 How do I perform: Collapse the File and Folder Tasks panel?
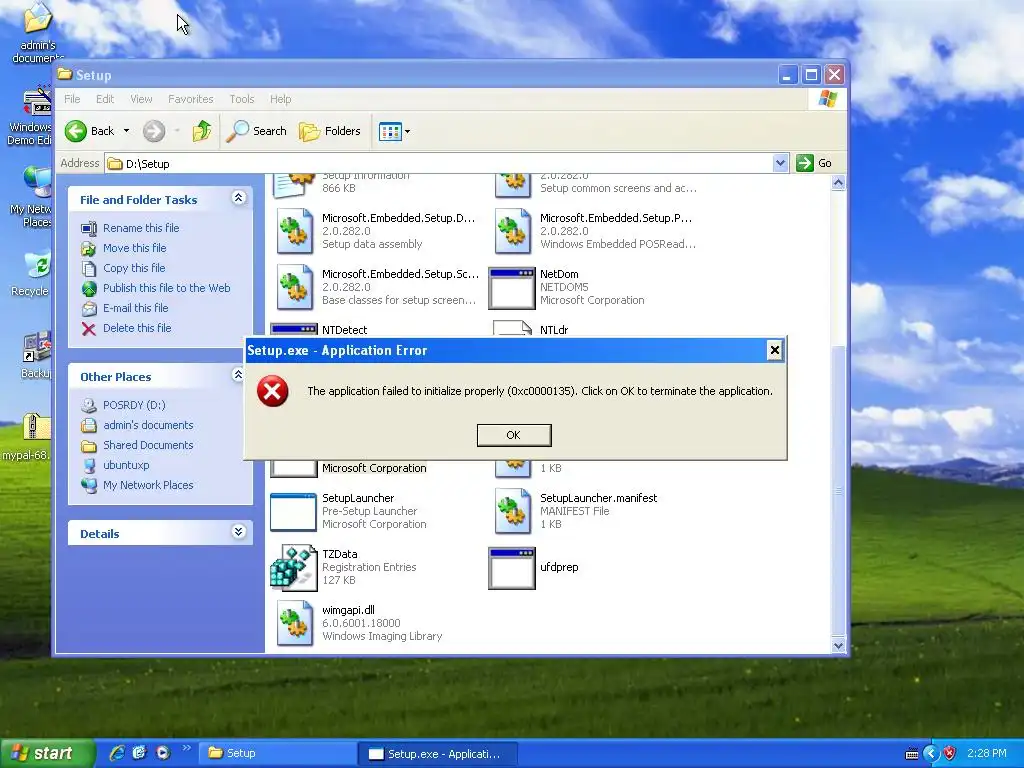(x=238, y=198)
